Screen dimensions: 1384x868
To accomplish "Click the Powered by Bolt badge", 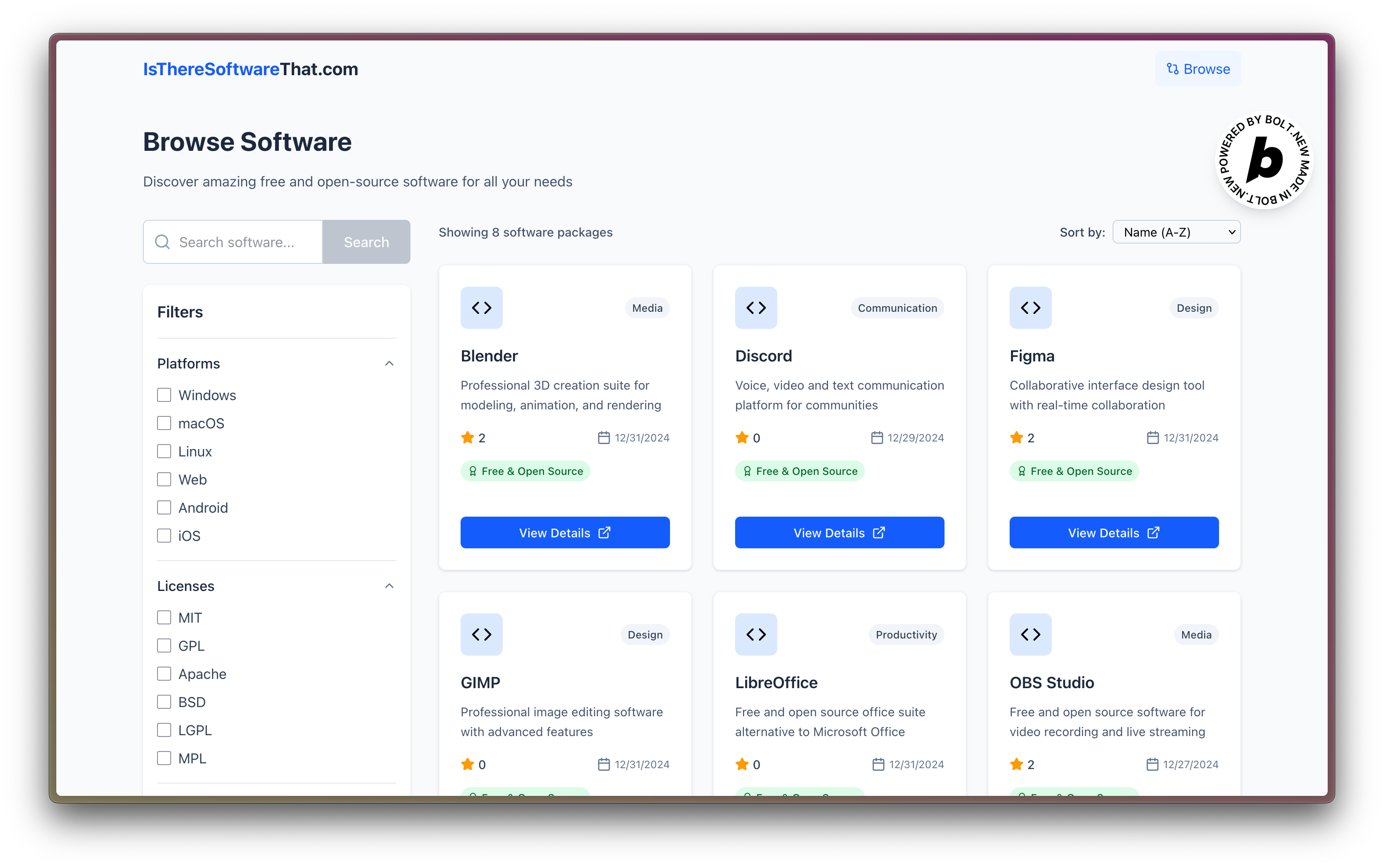I will pos(1264,160).
